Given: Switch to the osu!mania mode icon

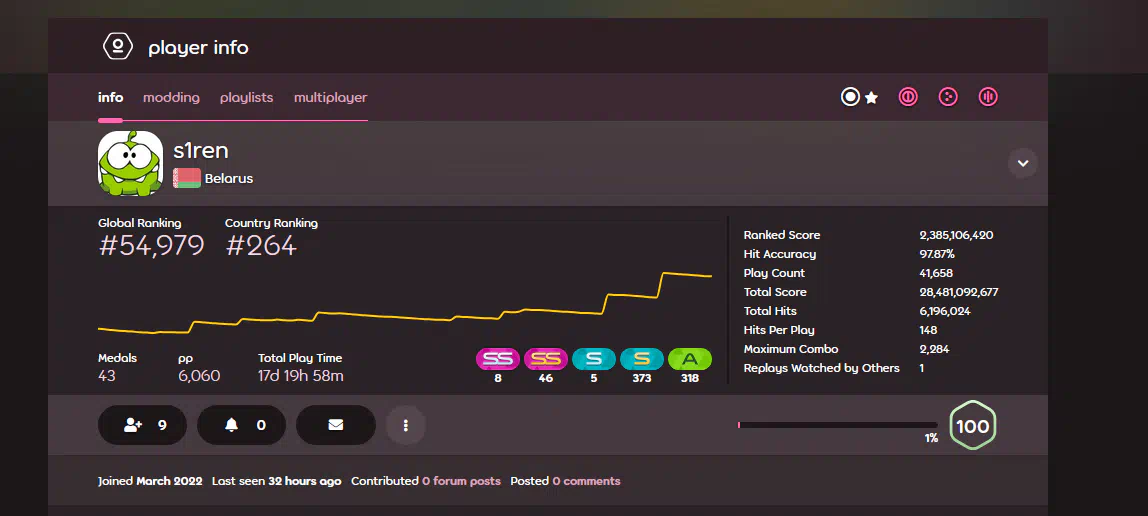Looking at the screenshot, I should [987, 97].
